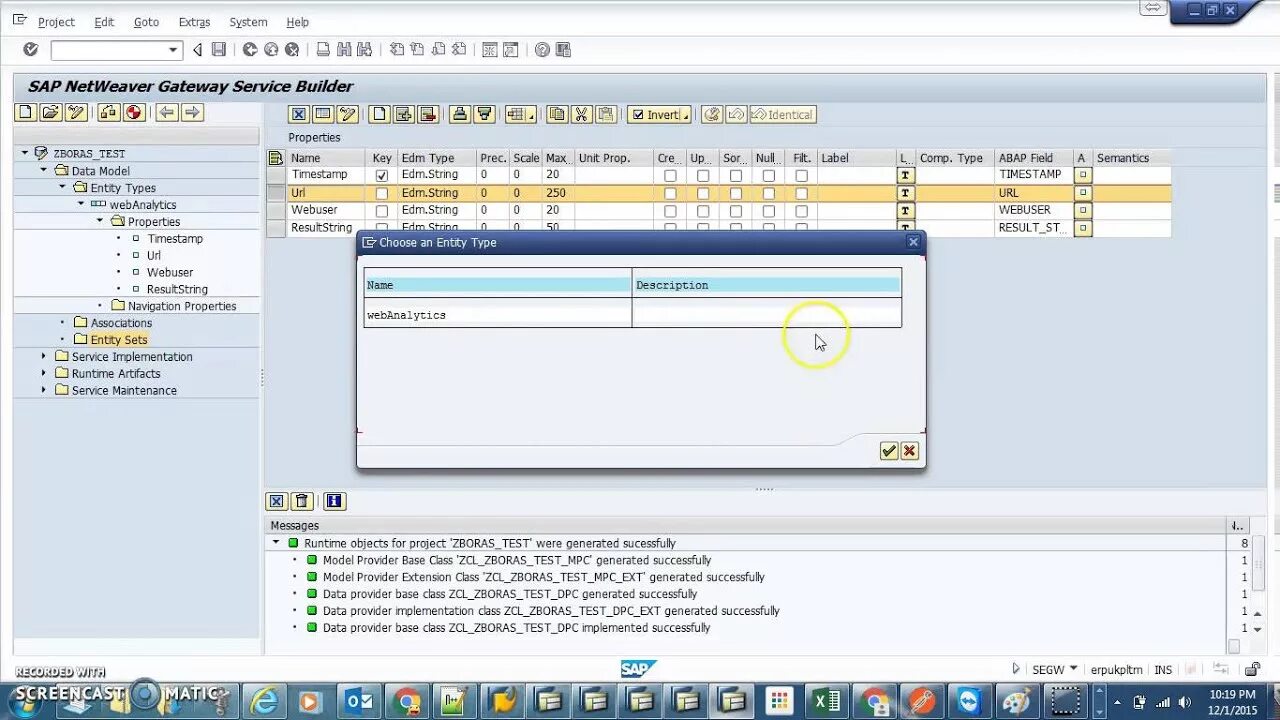
Task: Open Excel from the Windows taskbar
Action: (x=826, y=701)
